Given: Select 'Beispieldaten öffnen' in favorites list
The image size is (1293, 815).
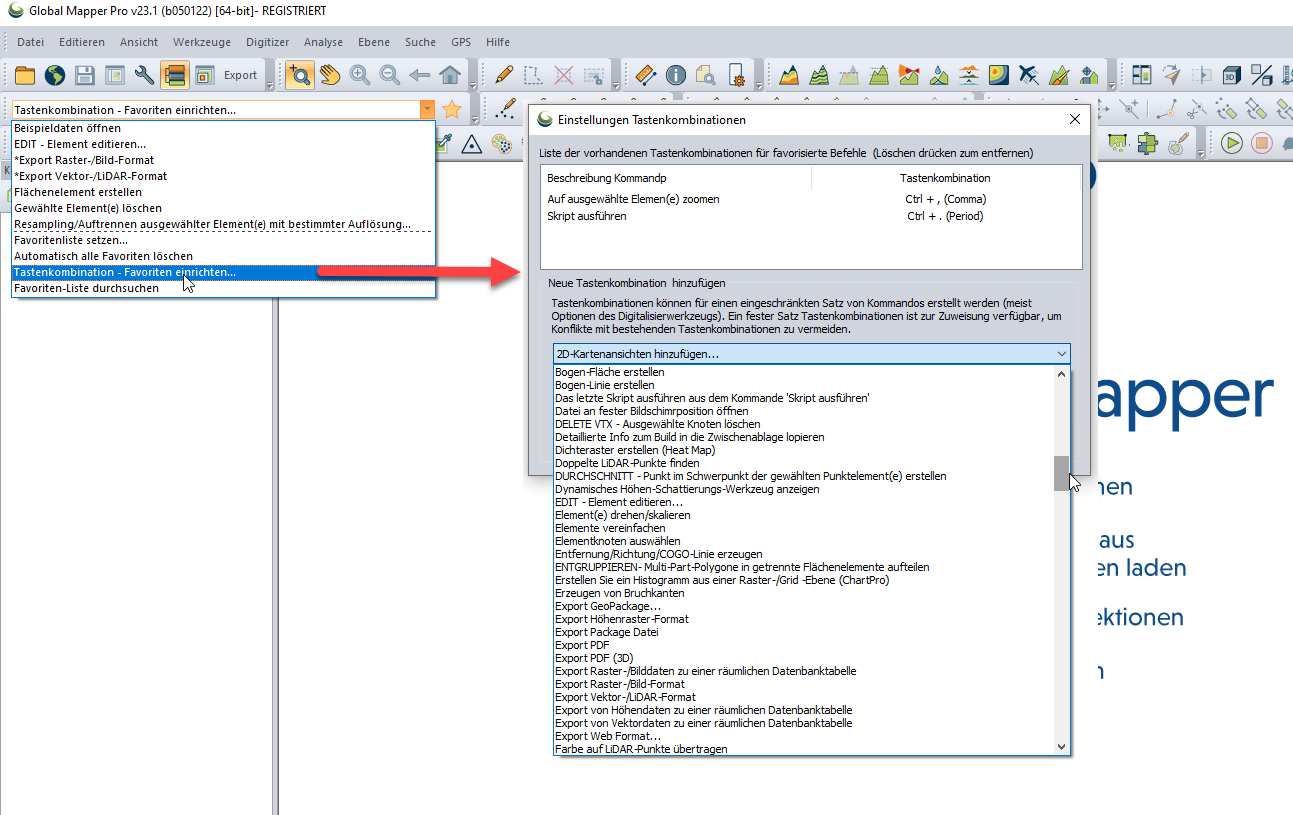Looking at the screenshot, I should (x=223, y=128).
